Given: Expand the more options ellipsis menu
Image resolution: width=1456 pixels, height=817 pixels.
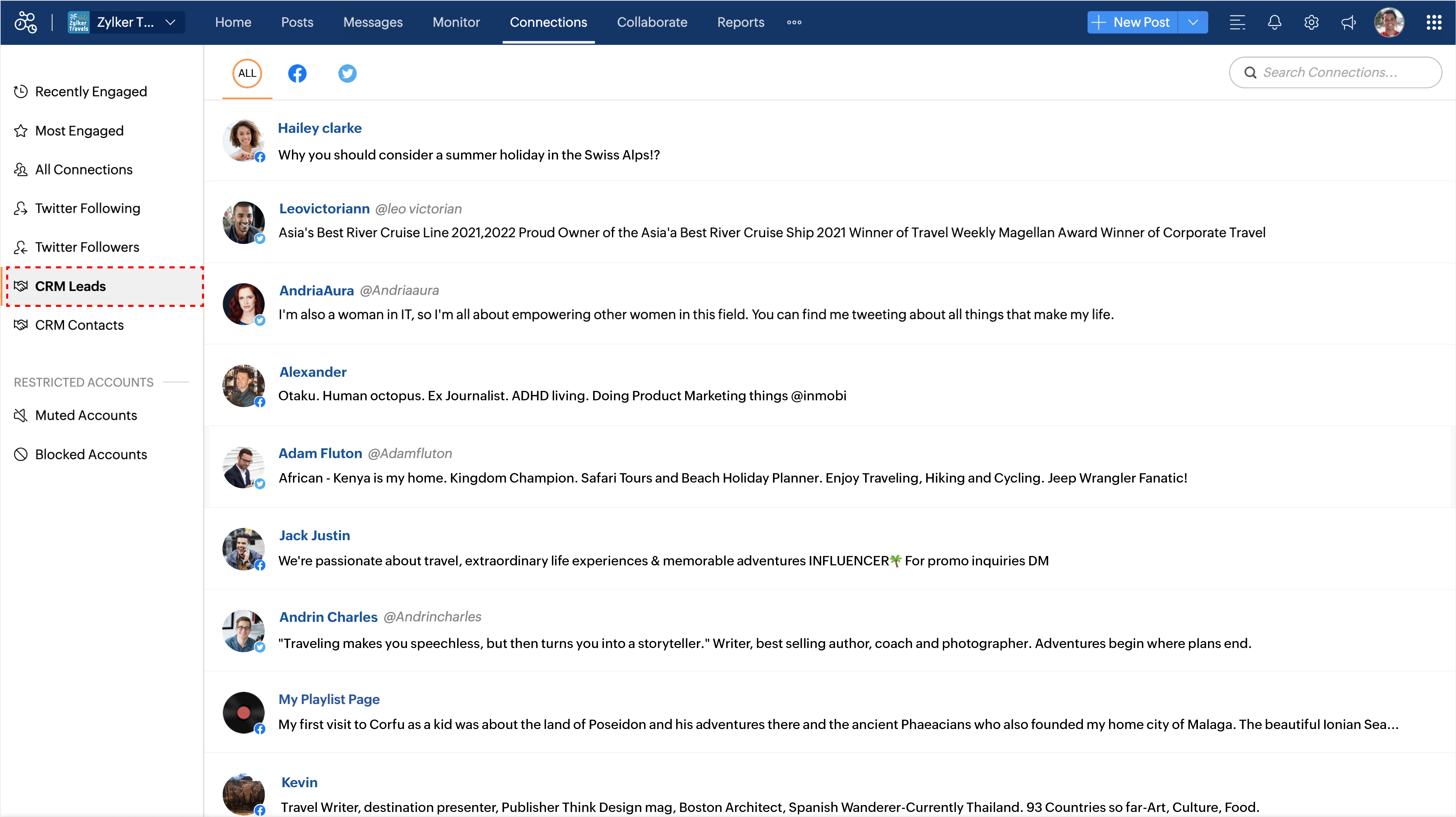Looking at the screenshot, I should (794, 22).
